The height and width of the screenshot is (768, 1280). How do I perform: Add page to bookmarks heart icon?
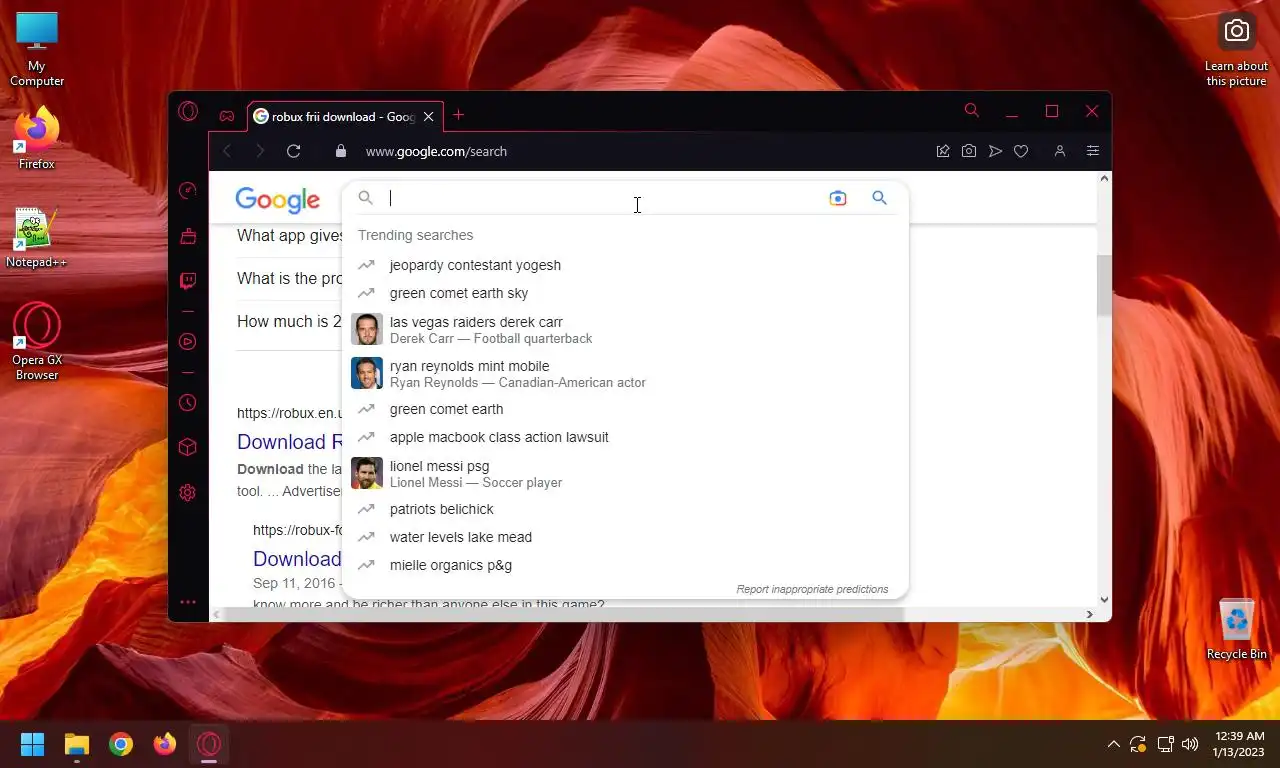pos(1021,151)
